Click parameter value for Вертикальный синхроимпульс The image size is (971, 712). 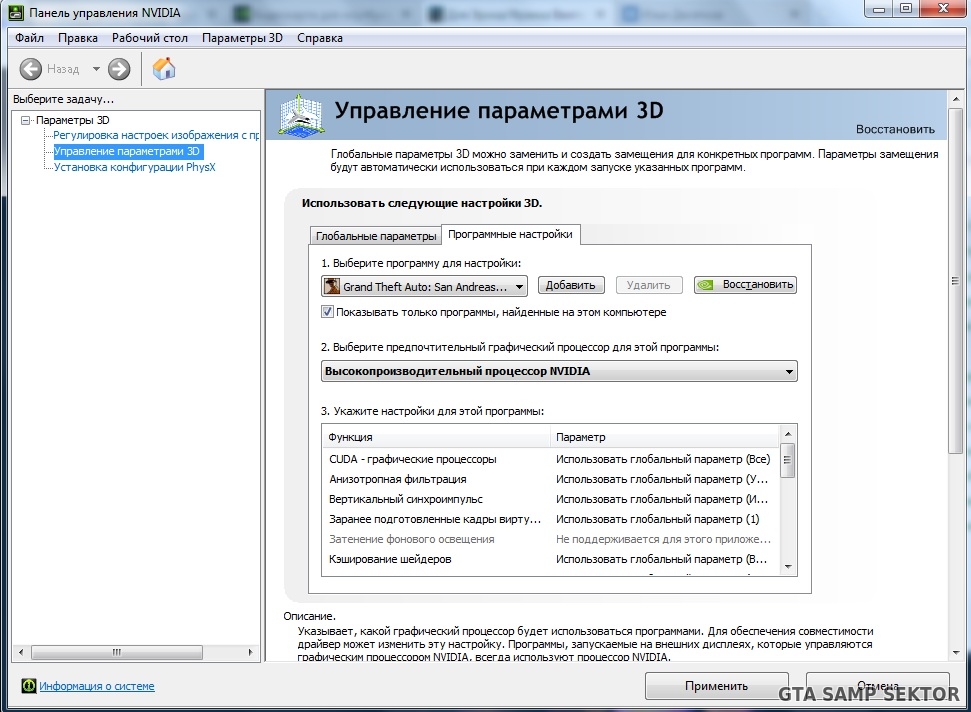point(661,499)
